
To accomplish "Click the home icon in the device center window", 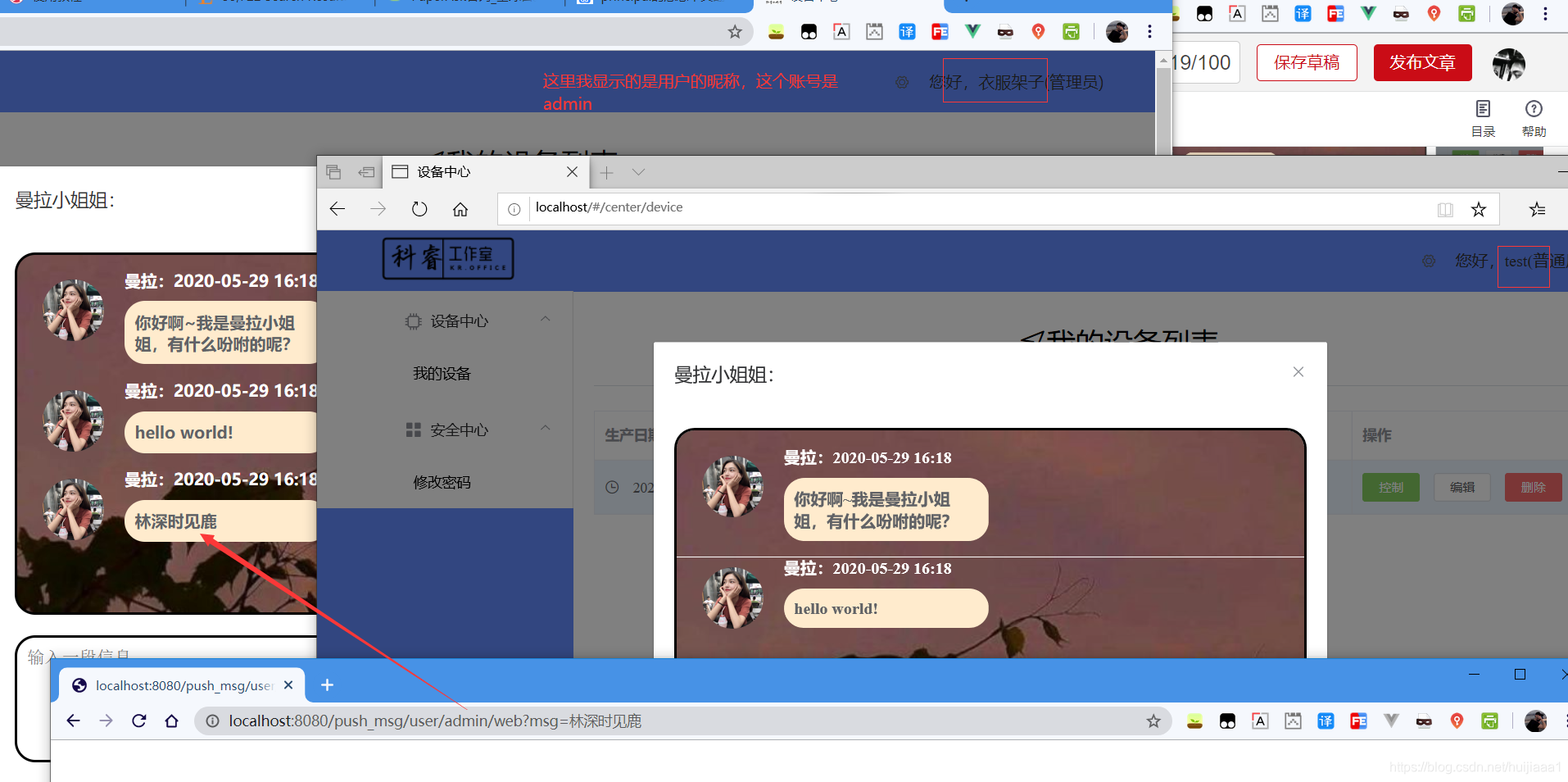I will (x=460, y=208).
